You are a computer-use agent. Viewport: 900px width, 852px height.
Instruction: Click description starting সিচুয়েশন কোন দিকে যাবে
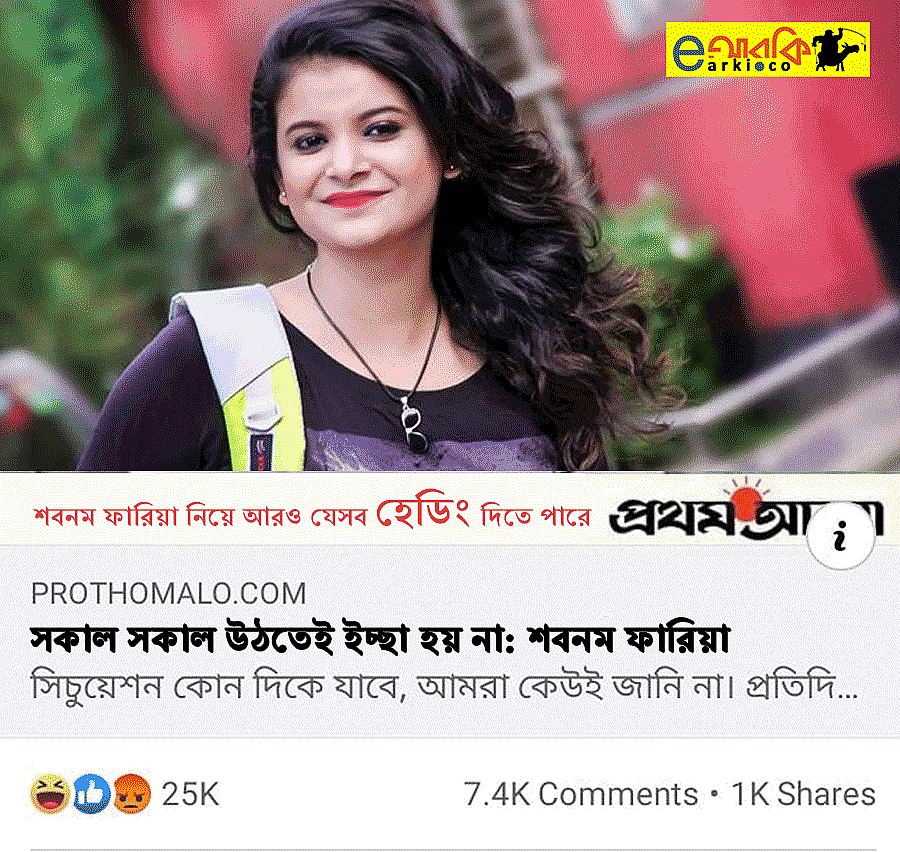(444, 687)
